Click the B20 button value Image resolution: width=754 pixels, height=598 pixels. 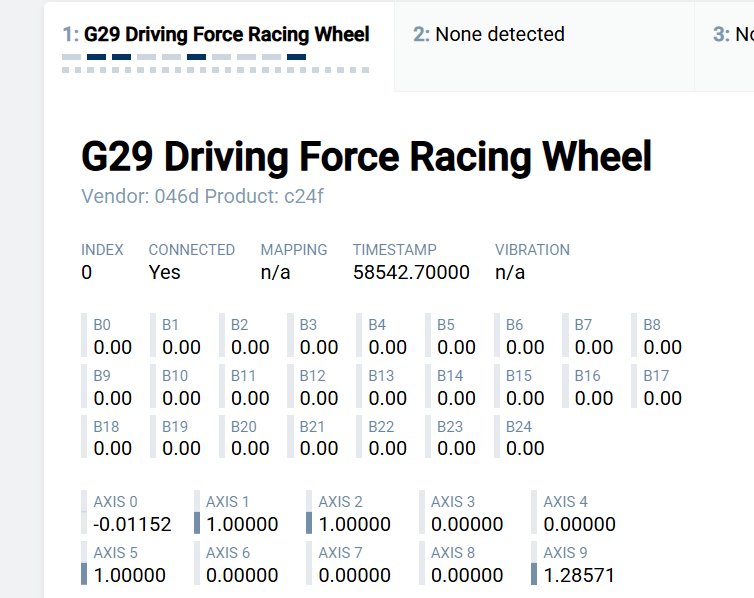pos(250,449)
